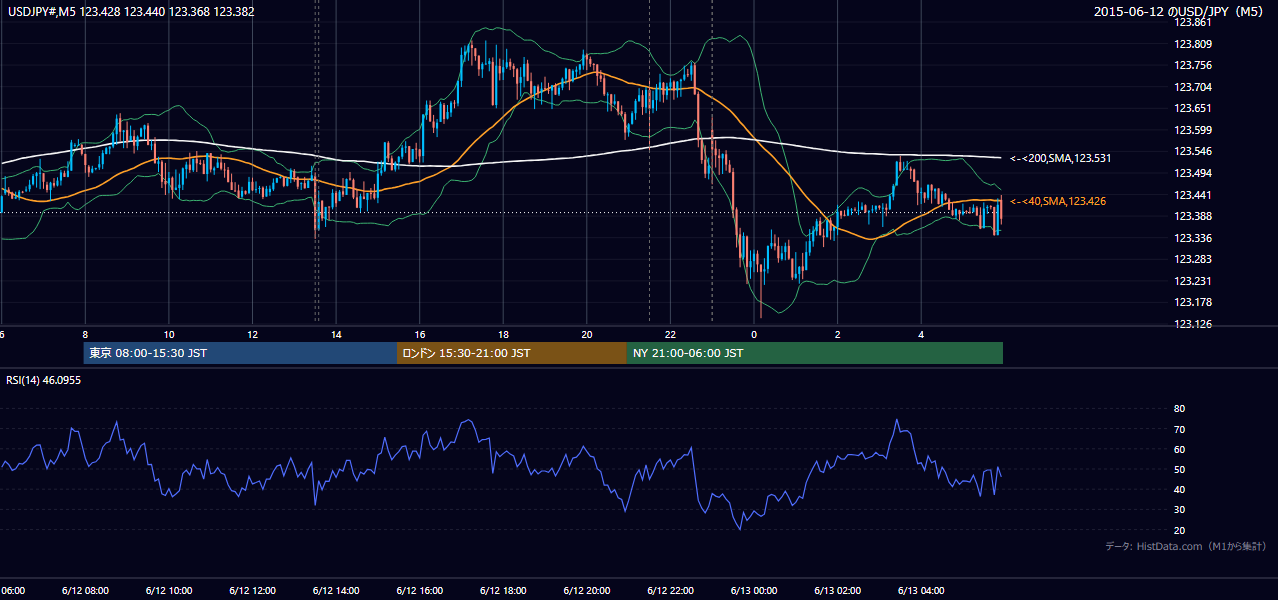Click price level 123.546 on price axis
1278x600 pixels.
[1192, 151]
